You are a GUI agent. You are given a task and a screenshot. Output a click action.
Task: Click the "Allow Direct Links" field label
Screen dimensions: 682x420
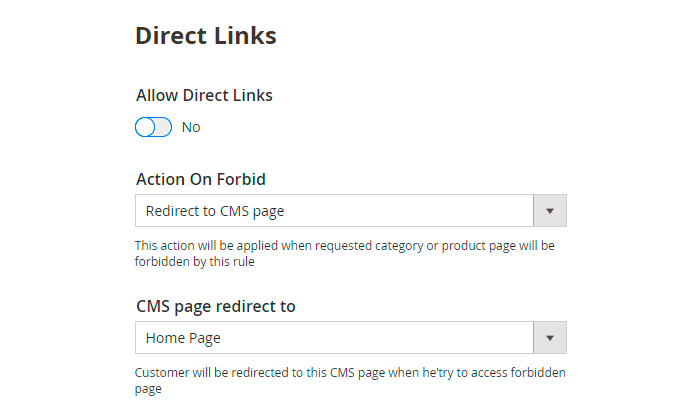pyautogui.click(x=204, y=96)
